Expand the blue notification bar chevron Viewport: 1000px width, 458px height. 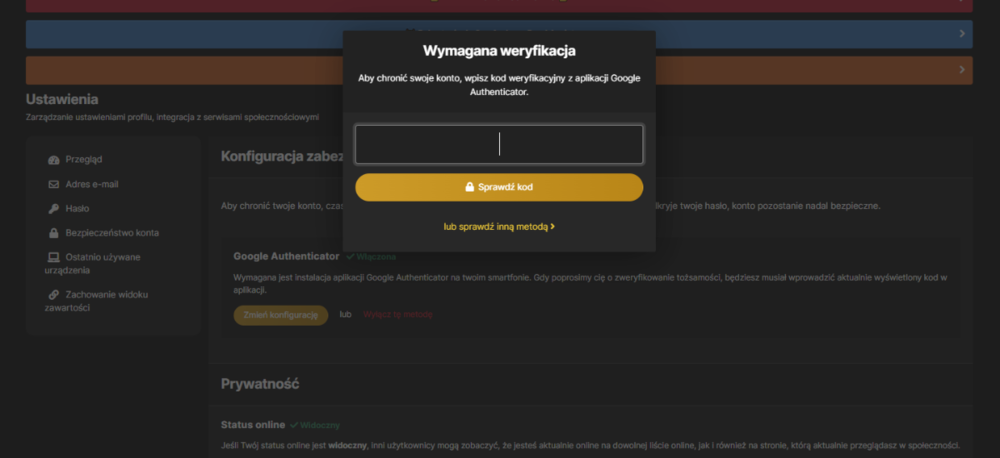point(962,34)
